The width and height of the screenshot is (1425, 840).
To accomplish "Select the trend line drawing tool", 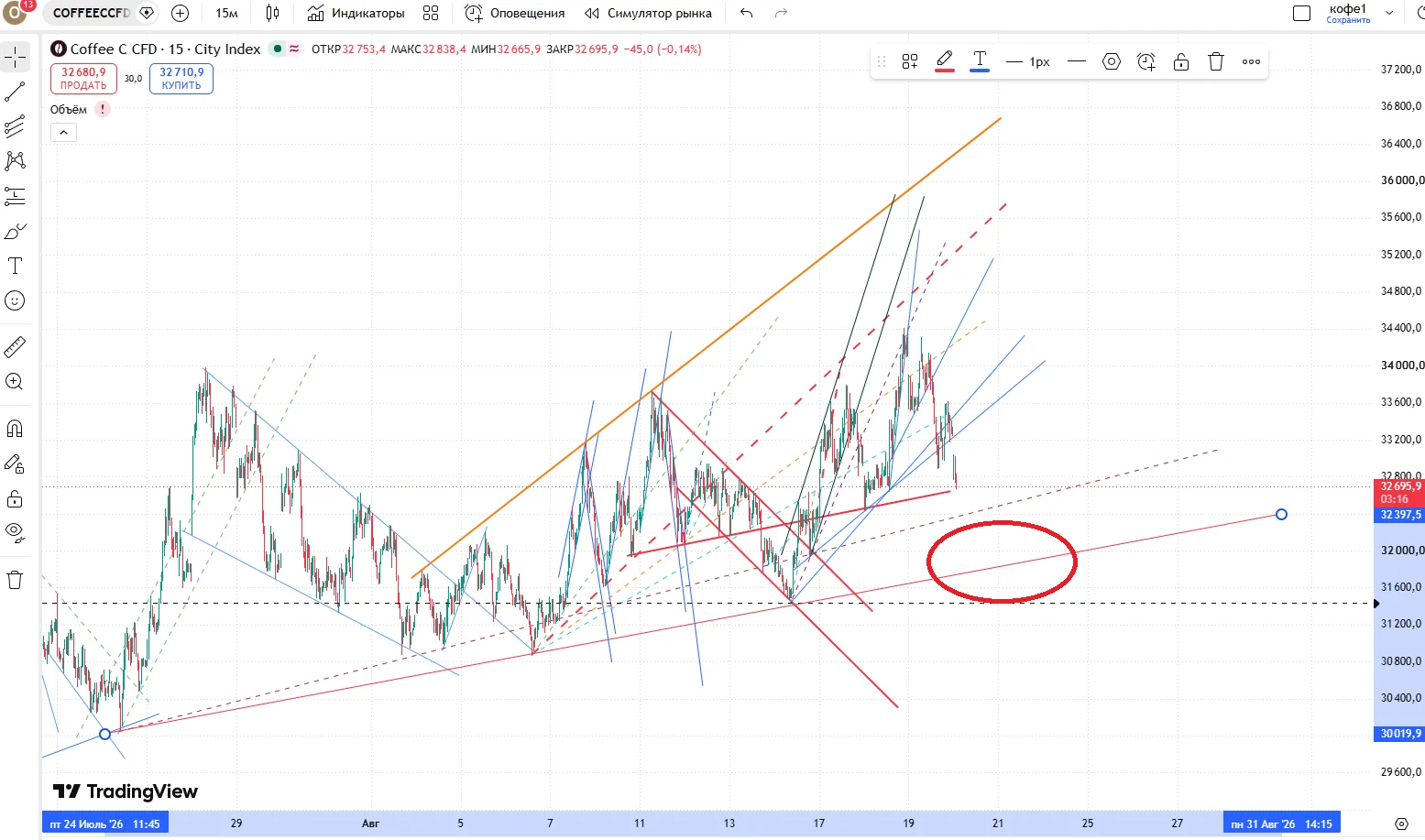I will tap(15, 93).
